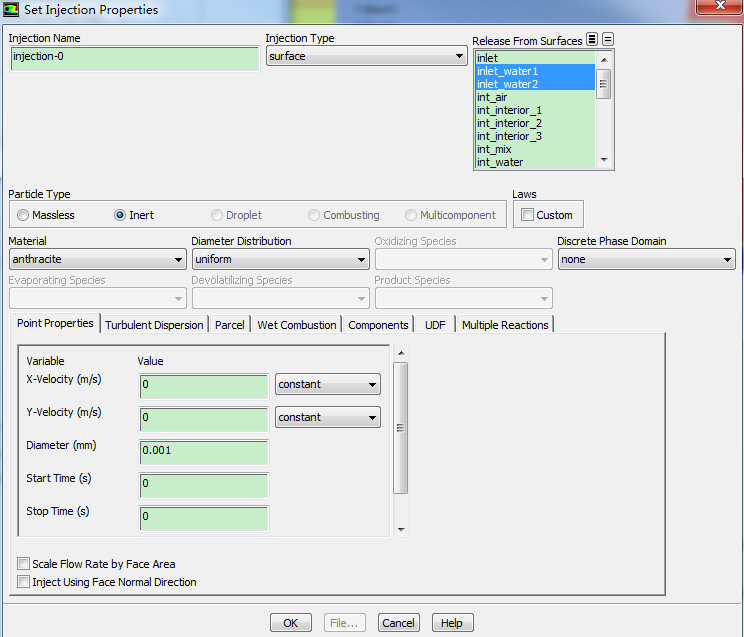
Task: Enable the Custom laws checkbox
Action: 528,215
